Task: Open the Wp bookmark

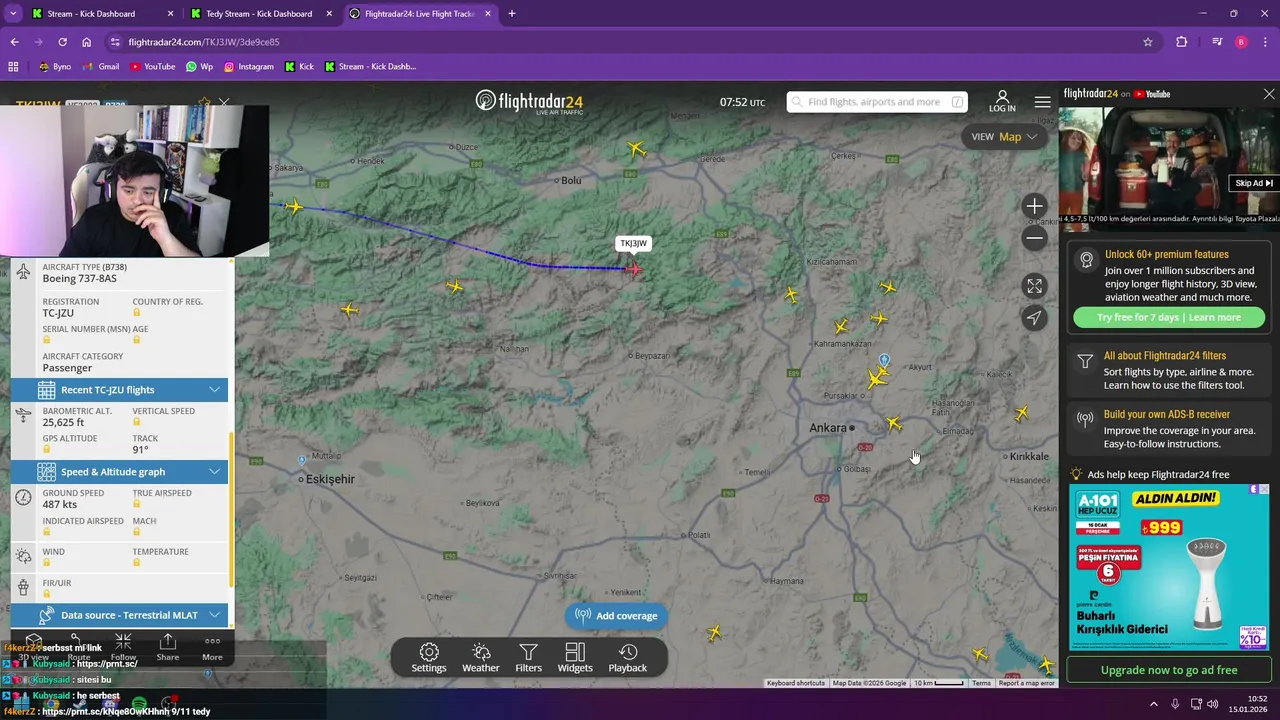Action: [x=199, y=67]
